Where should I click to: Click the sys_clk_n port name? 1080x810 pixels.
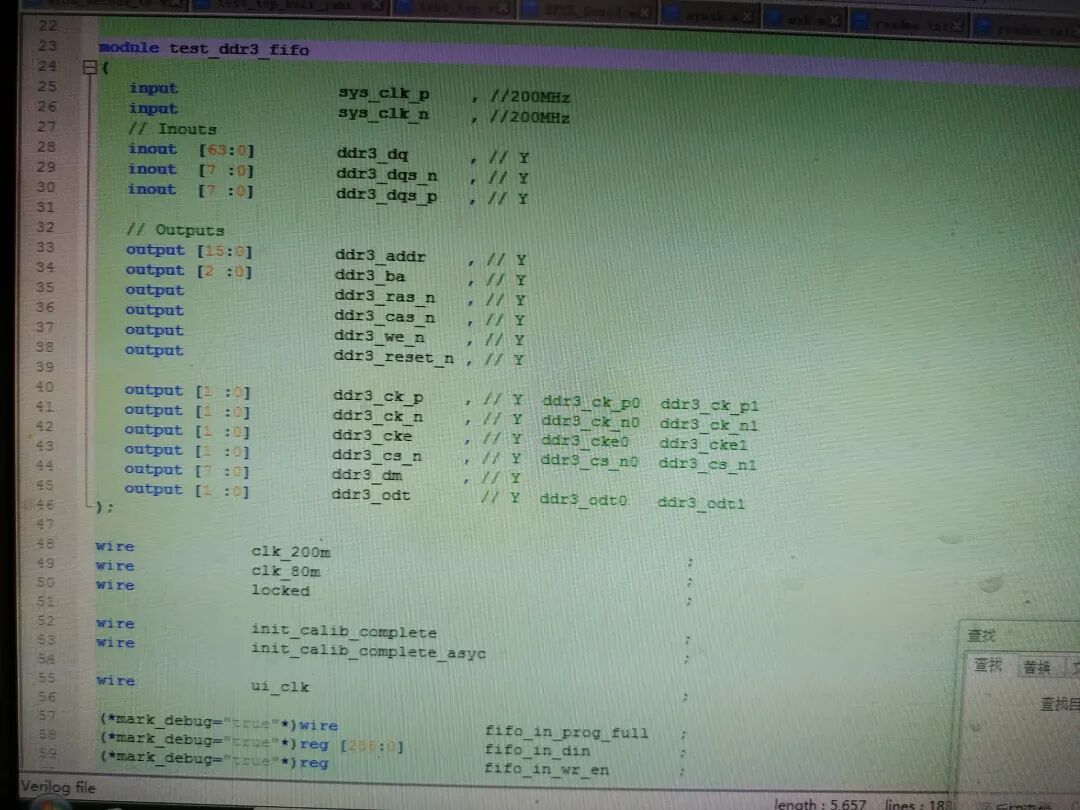(x=383, y=113)
